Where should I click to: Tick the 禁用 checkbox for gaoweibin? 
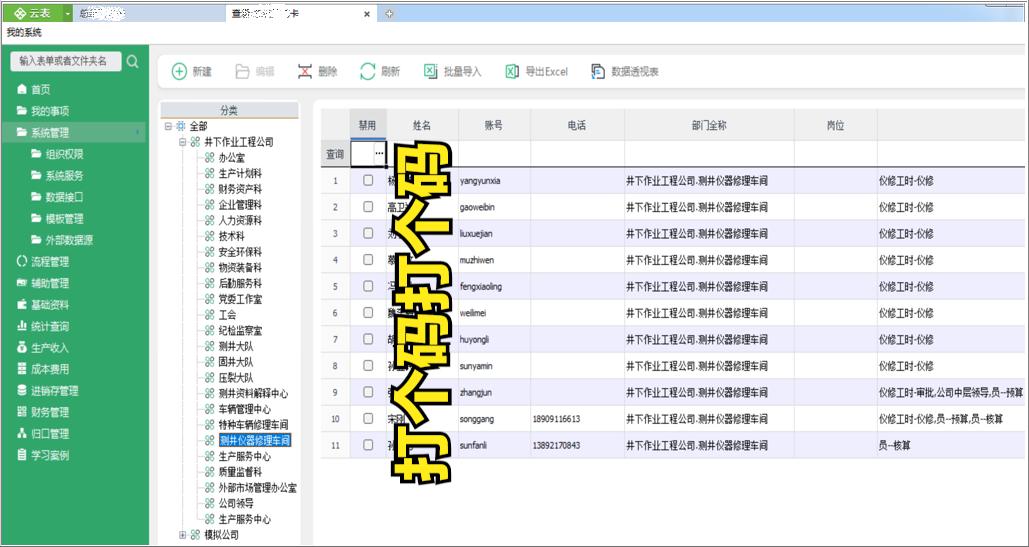click(x=368, y=207)
